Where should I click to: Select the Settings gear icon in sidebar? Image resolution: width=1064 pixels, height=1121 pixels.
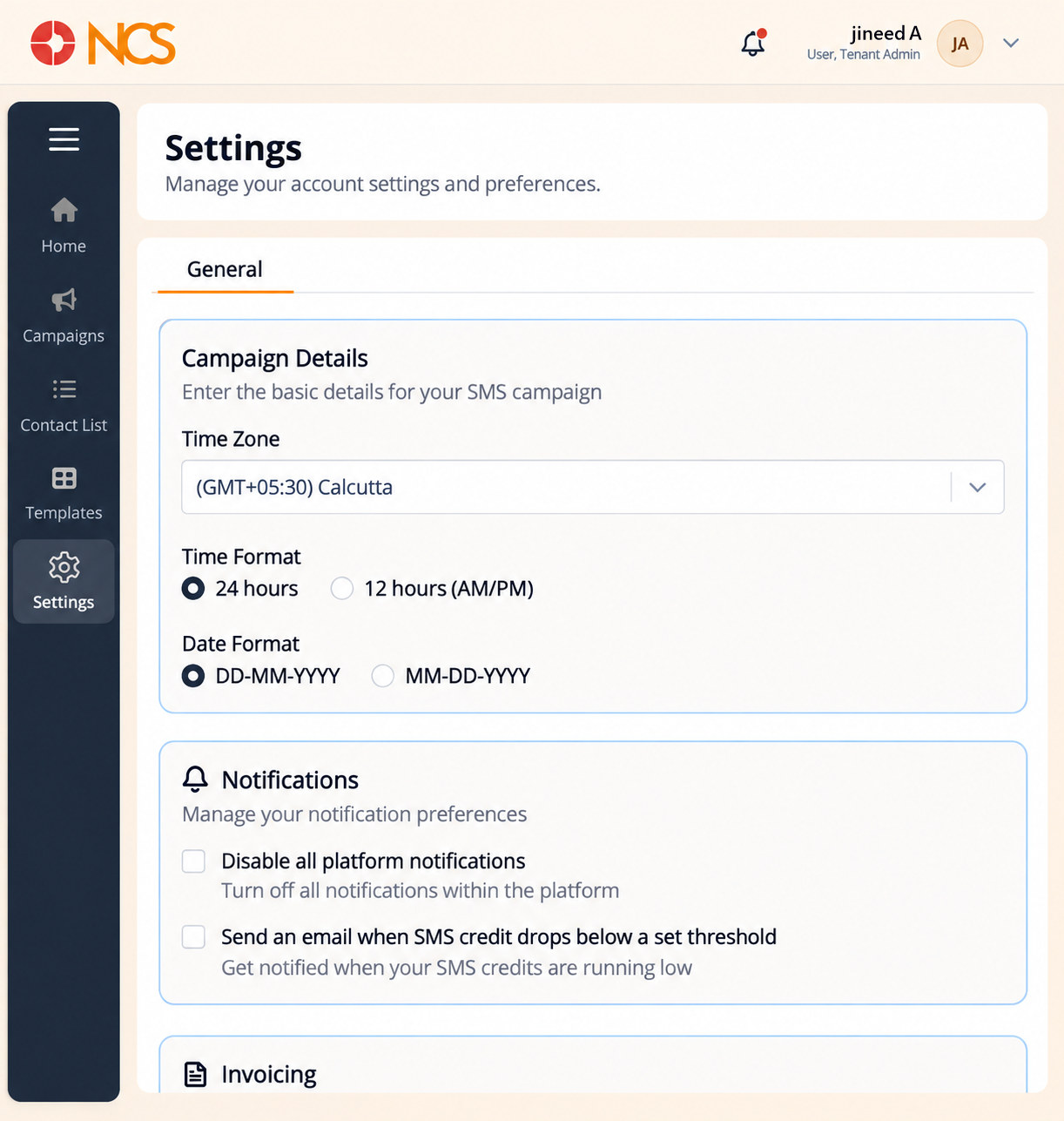click(64, 567)
